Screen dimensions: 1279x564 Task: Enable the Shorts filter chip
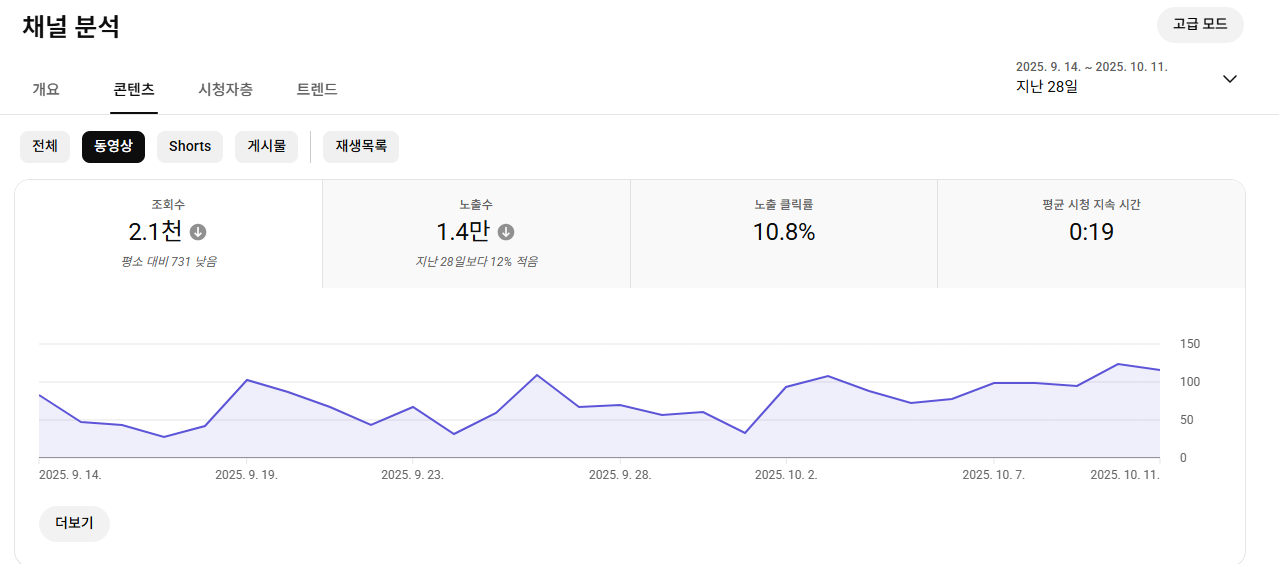[189, 146]
